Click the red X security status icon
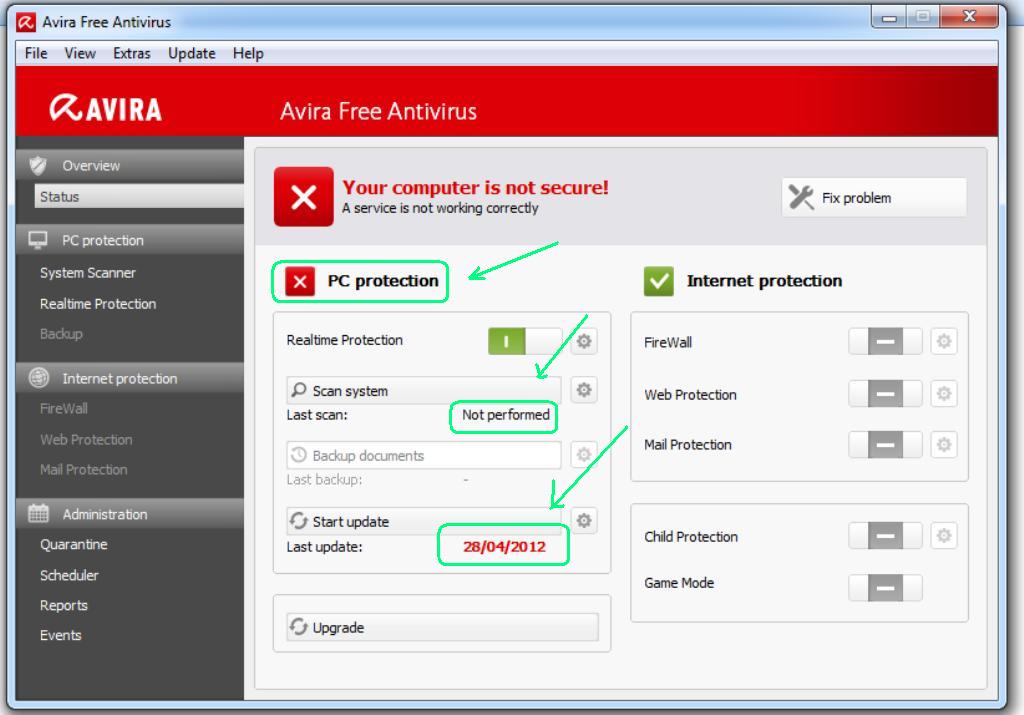 click(x=304, y=197)
